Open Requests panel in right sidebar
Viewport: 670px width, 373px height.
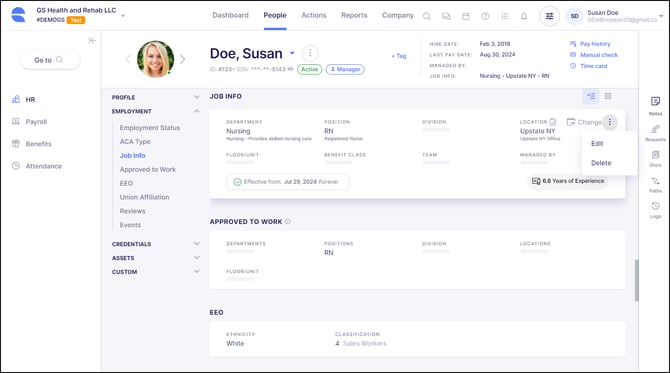pyautogui.click(x=655, y=133)
